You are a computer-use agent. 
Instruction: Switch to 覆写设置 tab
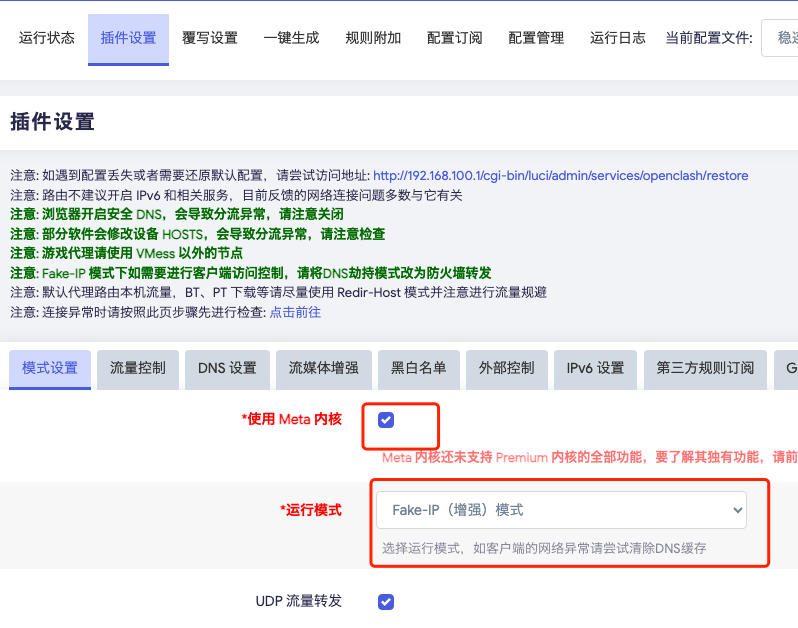(210, 38)
